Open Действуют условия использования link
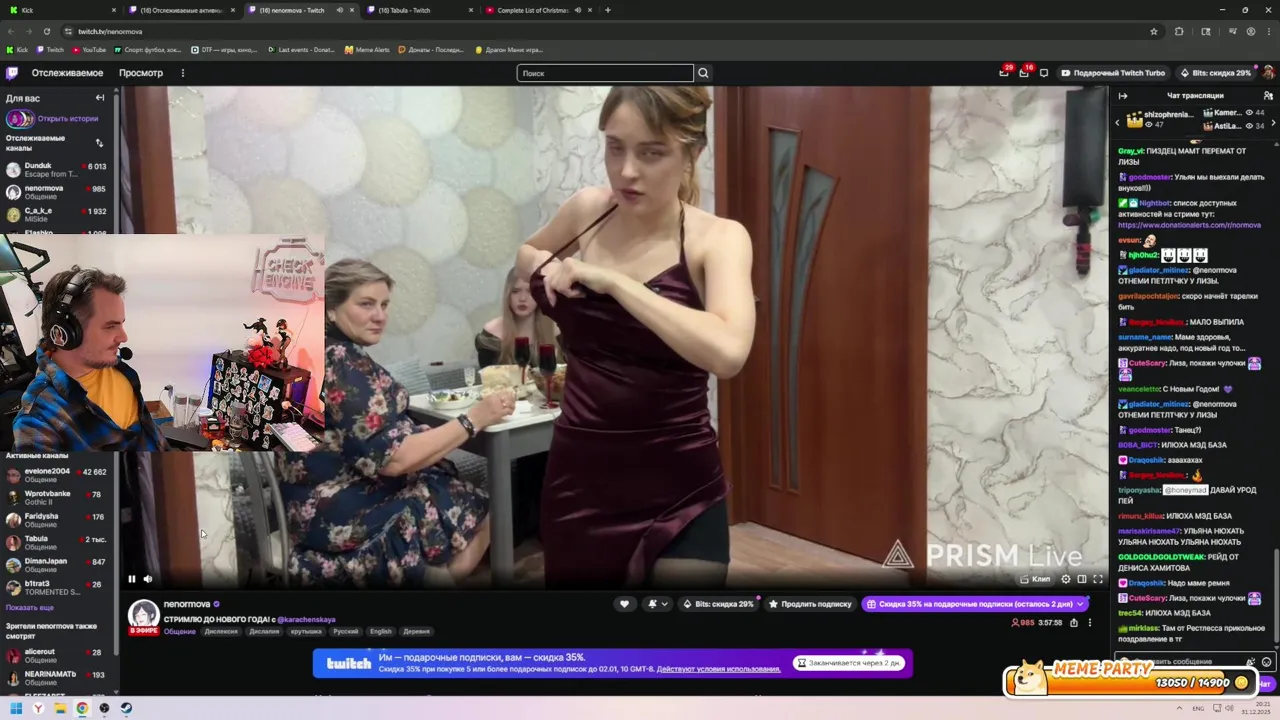Viewport: 1280px width, 720px height. [719, 669]
